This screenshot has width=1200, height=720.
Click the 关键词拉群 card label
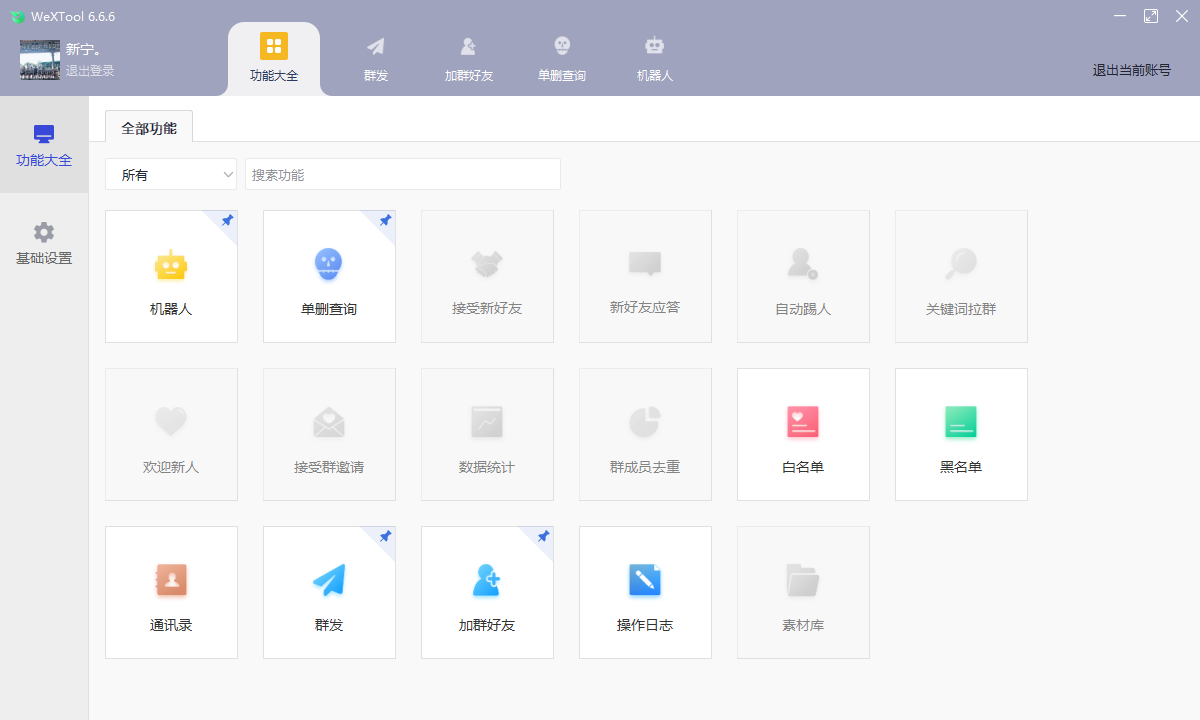point(961,309)
